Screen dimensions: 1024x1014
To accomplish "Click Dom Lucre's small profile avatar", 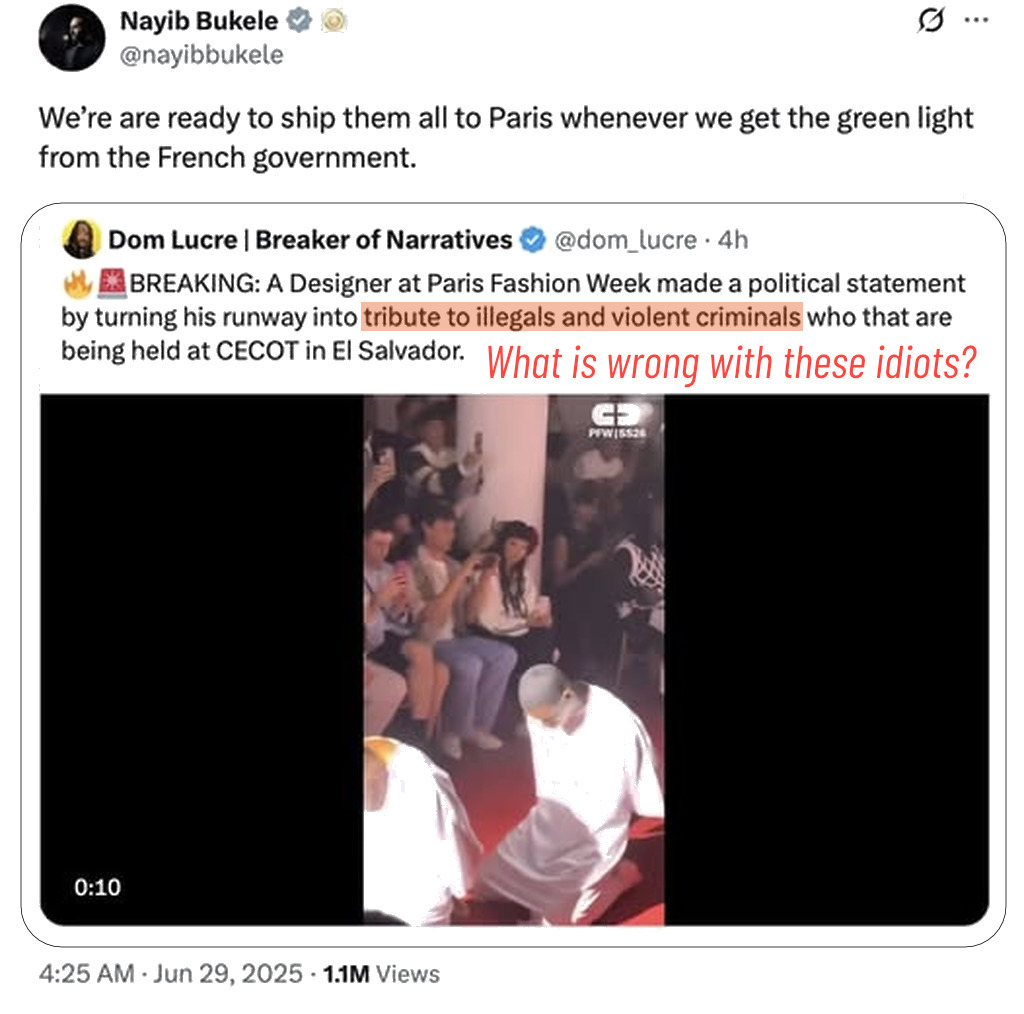I will click(81, 240).
